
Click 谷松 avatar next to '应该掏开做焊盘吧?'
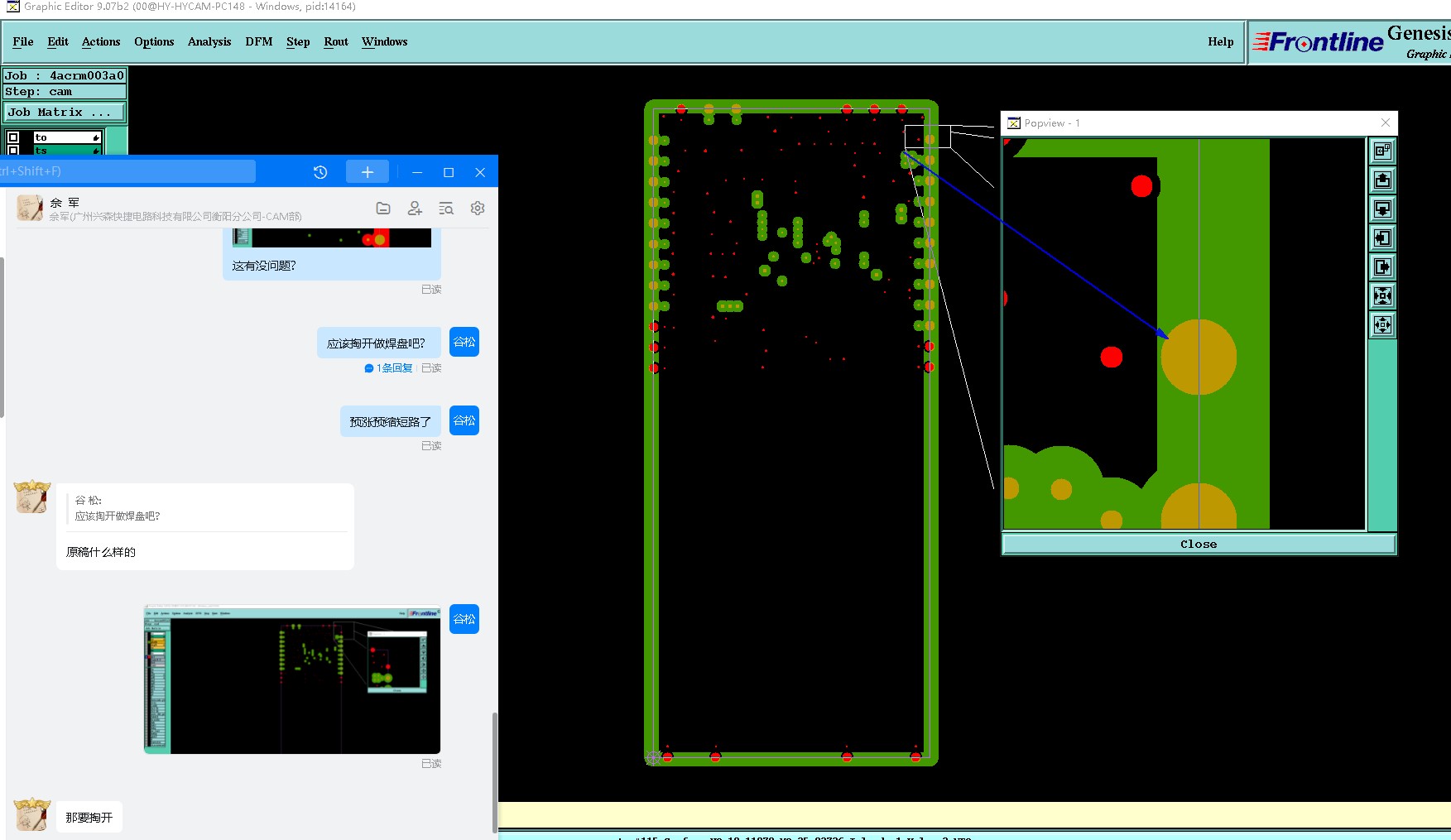(464, 342)
